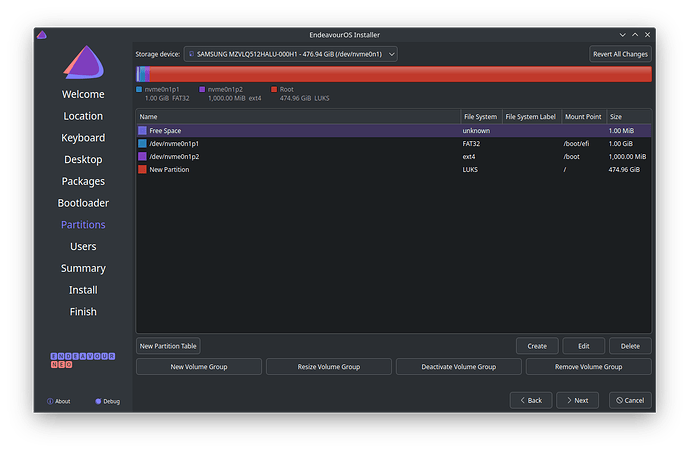Go Back to previous installer step
Viewport: 690px width, 452px height.
pyautogui.click(x=531, y=400)
